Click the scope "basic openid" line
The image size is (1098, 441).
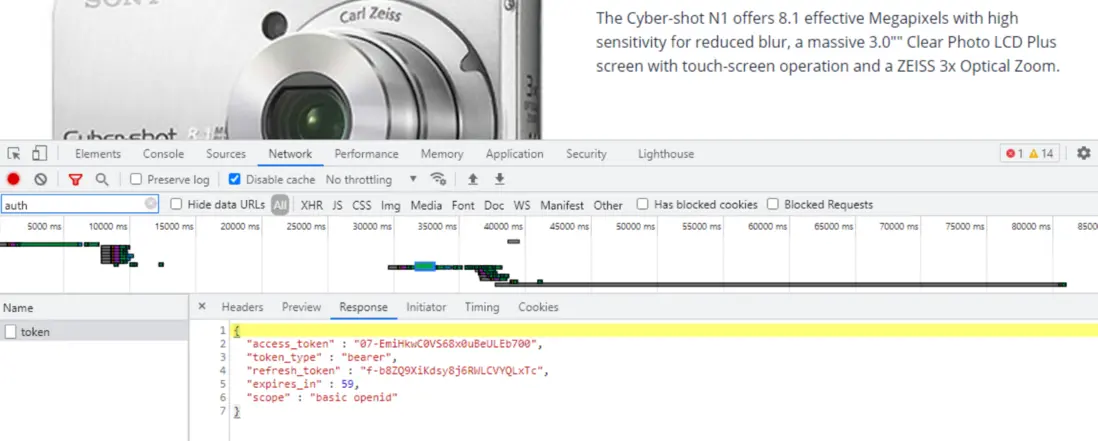coord(323,398)
